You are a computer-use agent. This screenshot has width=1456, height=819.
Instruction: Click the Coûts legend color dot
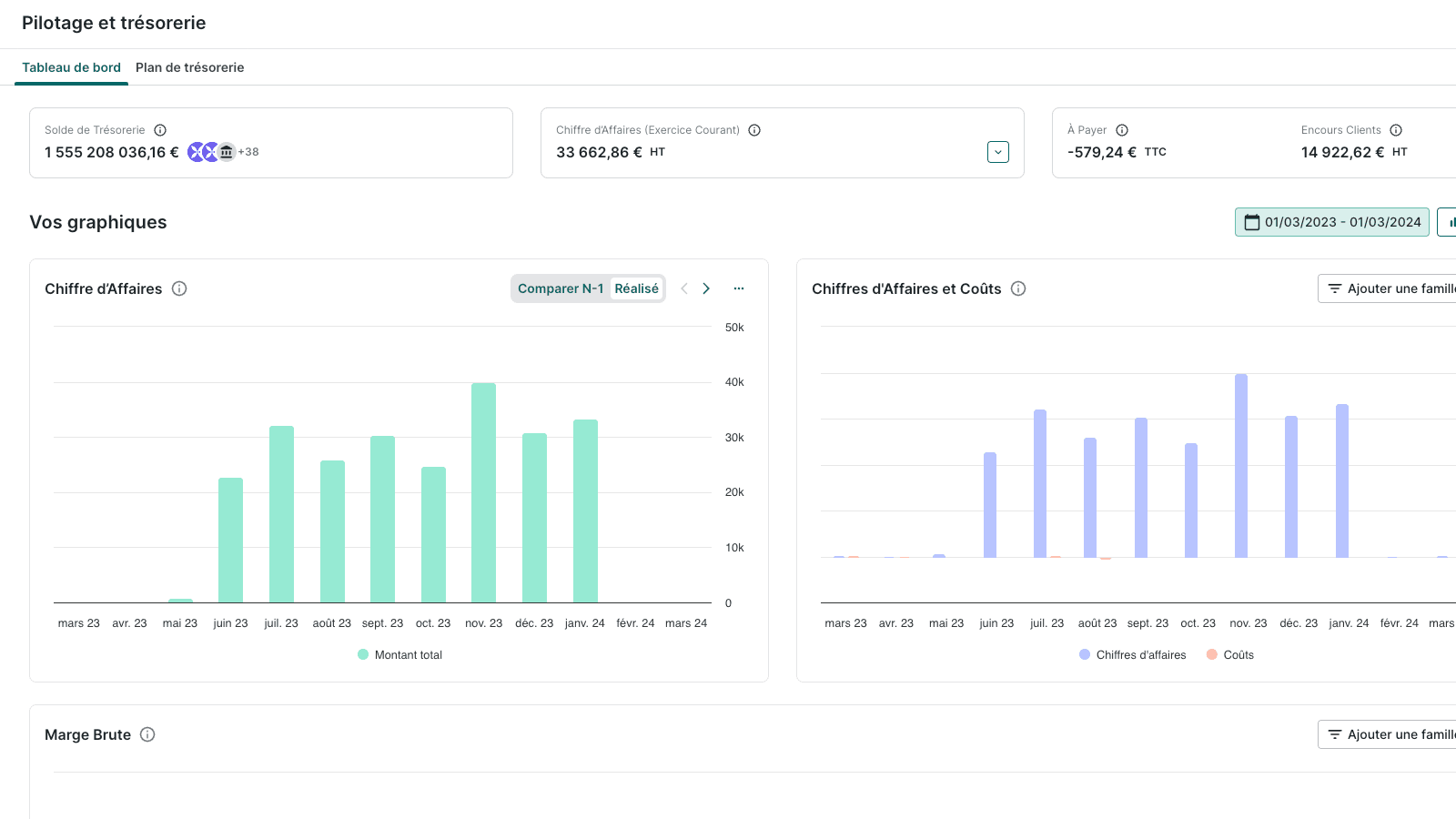pyautogui.click(x=1212, y=655)
